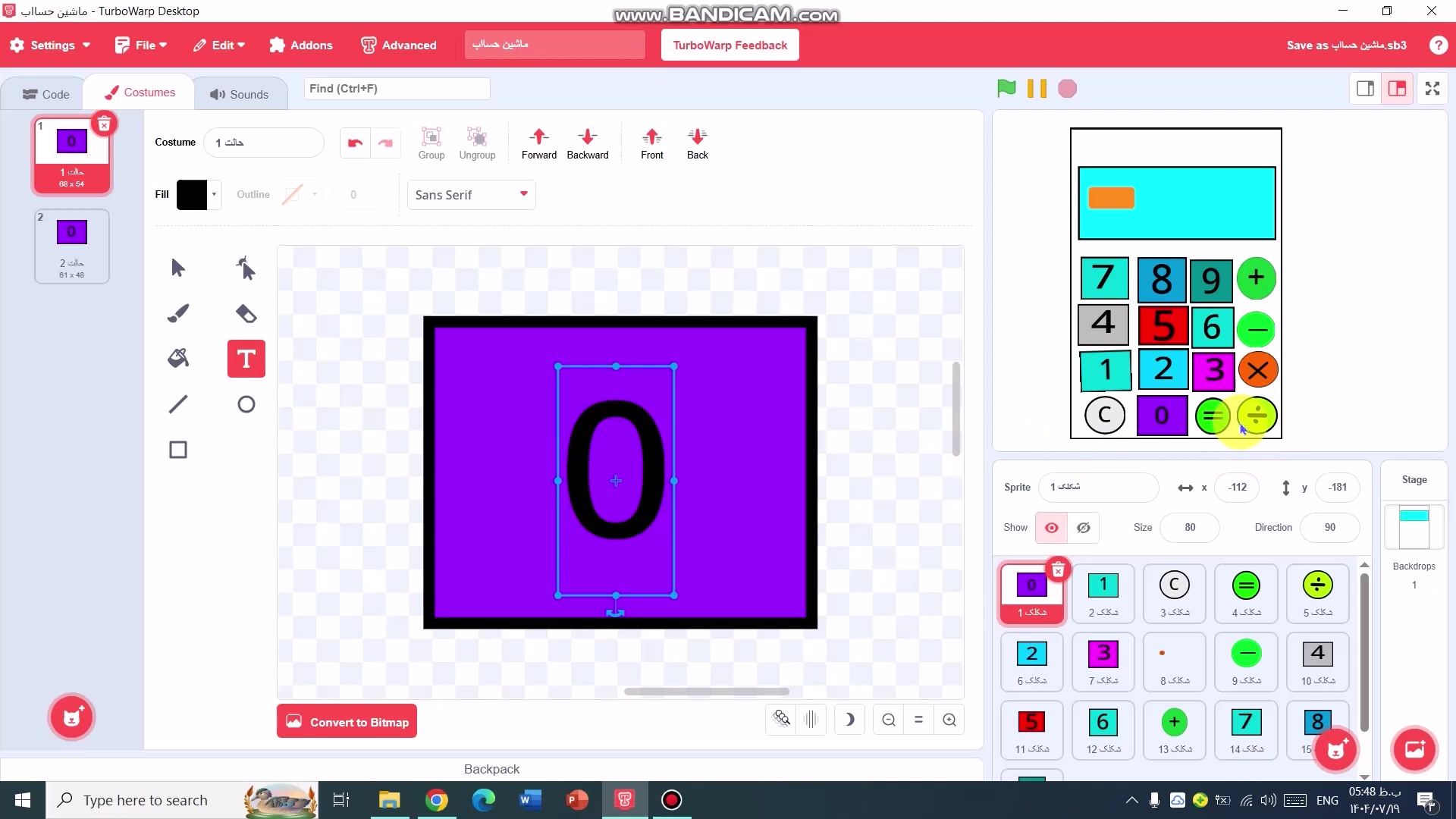Select the Eraser tool
The width and height of the screenshot is (1456, 819).
click(246, 313)
